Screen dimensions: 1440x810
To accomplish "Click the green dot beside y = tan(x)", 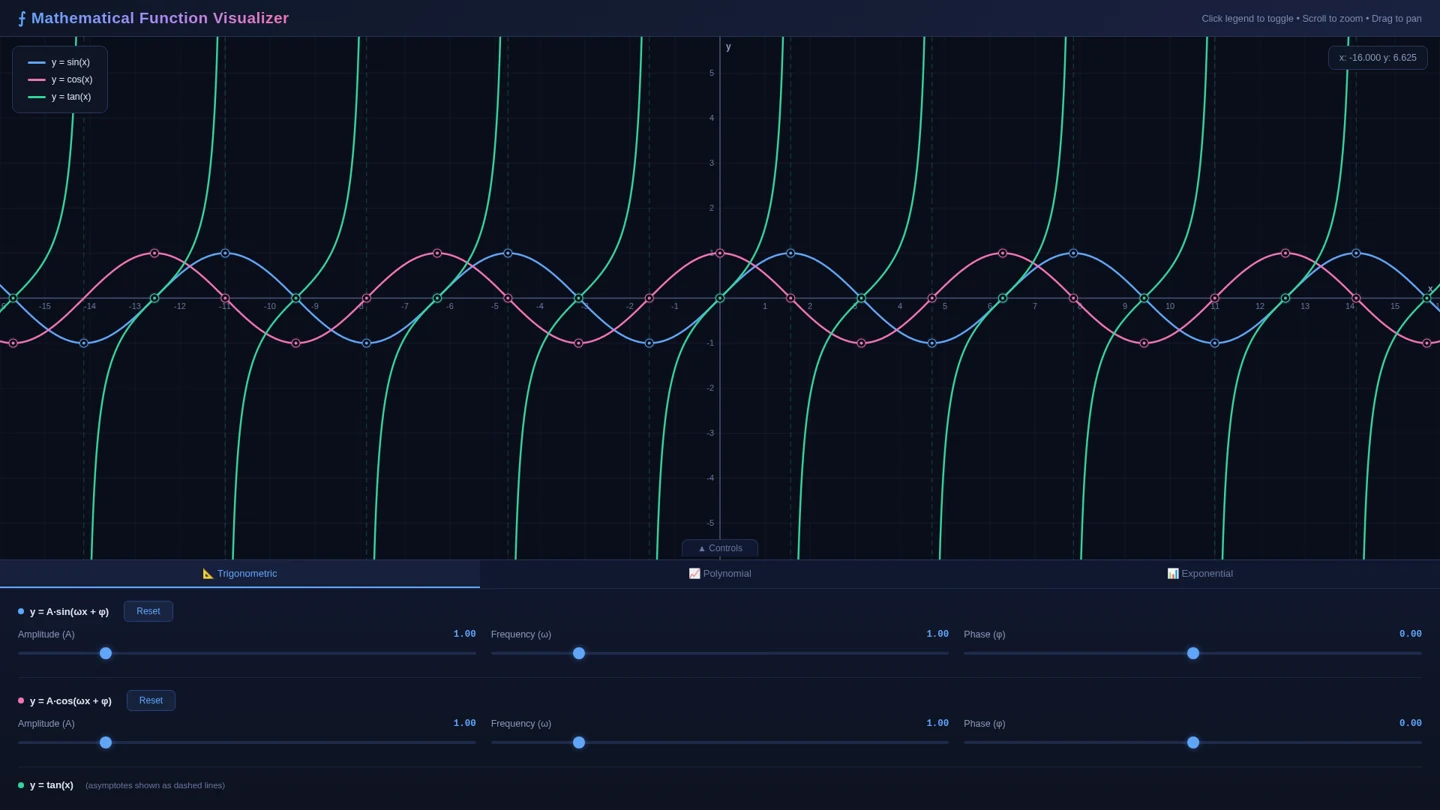I will (21, 785).
